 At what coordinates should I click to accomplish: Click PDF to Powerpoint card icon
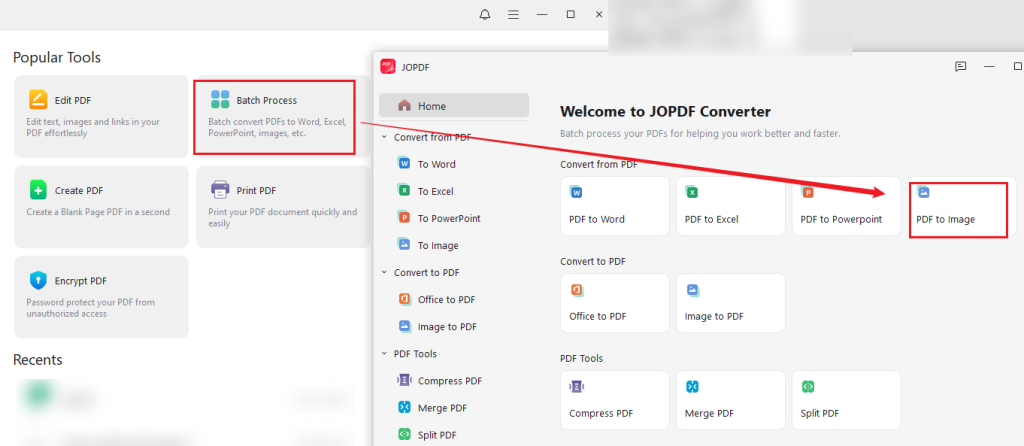807,193
